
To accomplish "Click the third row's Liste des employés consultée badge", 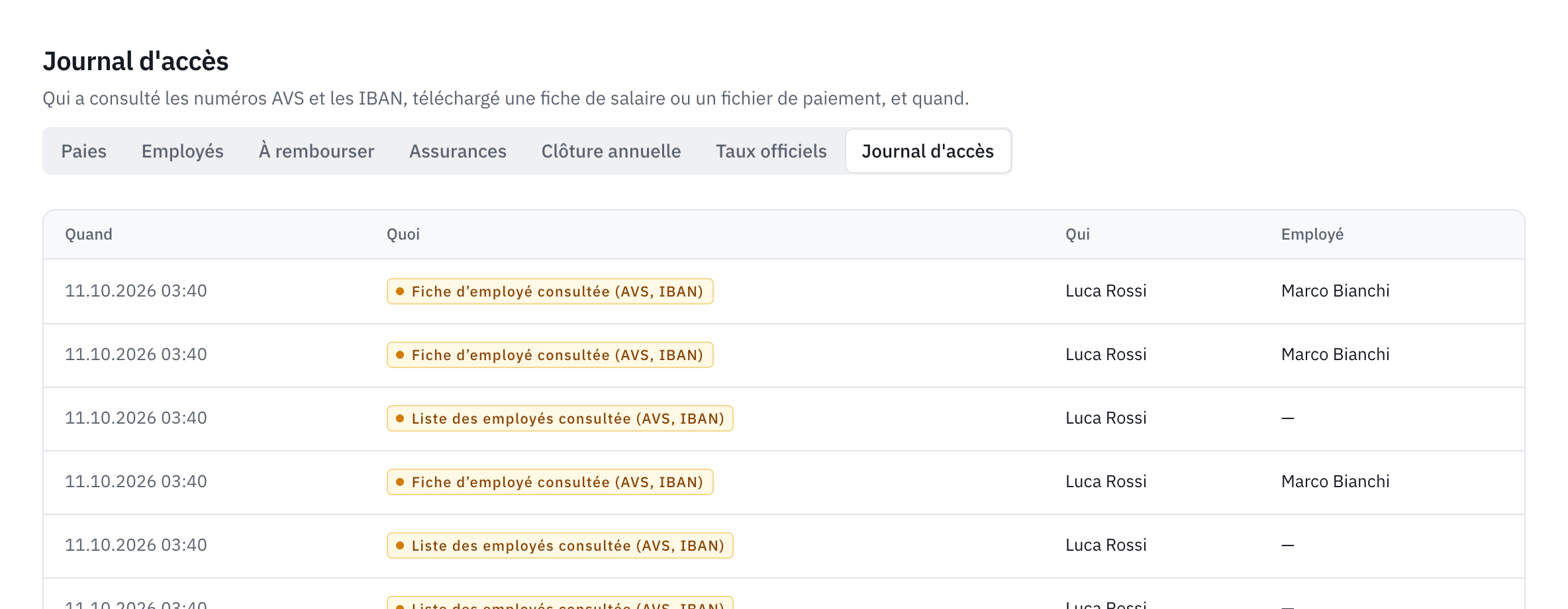I will pos(560,418).
